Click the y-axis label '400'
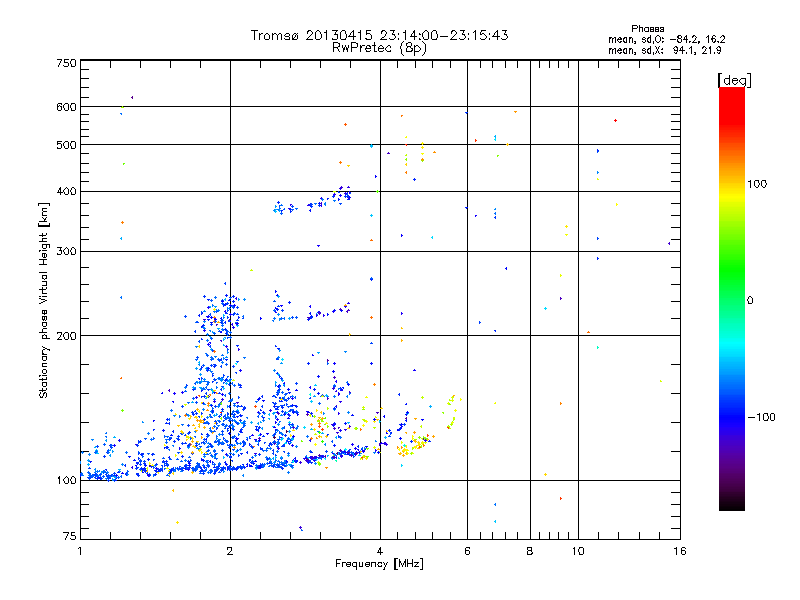 [66, 192]
